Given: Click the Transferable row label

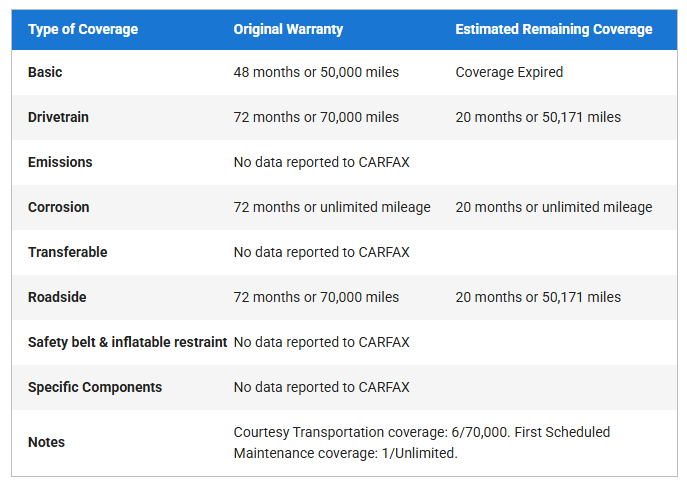Looking at the screenshot, I should (67, 252).
